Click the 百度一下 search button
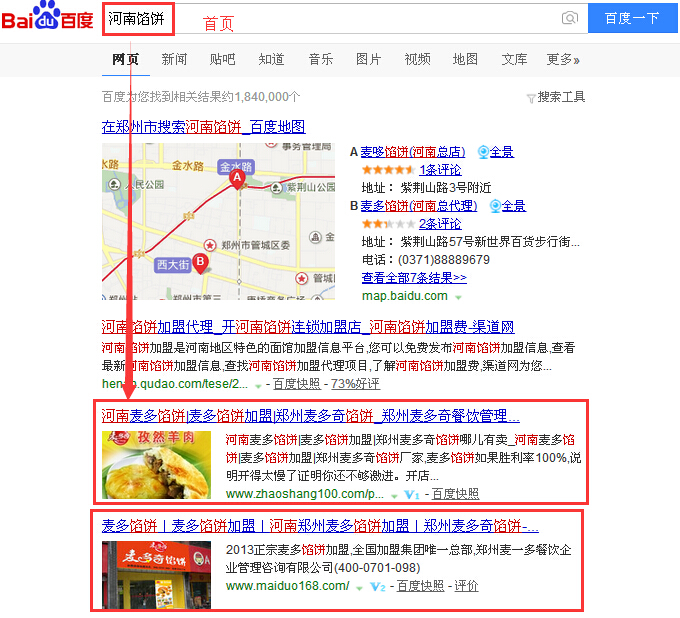This screenshot has height=618, width=680. tap(632, 18)
